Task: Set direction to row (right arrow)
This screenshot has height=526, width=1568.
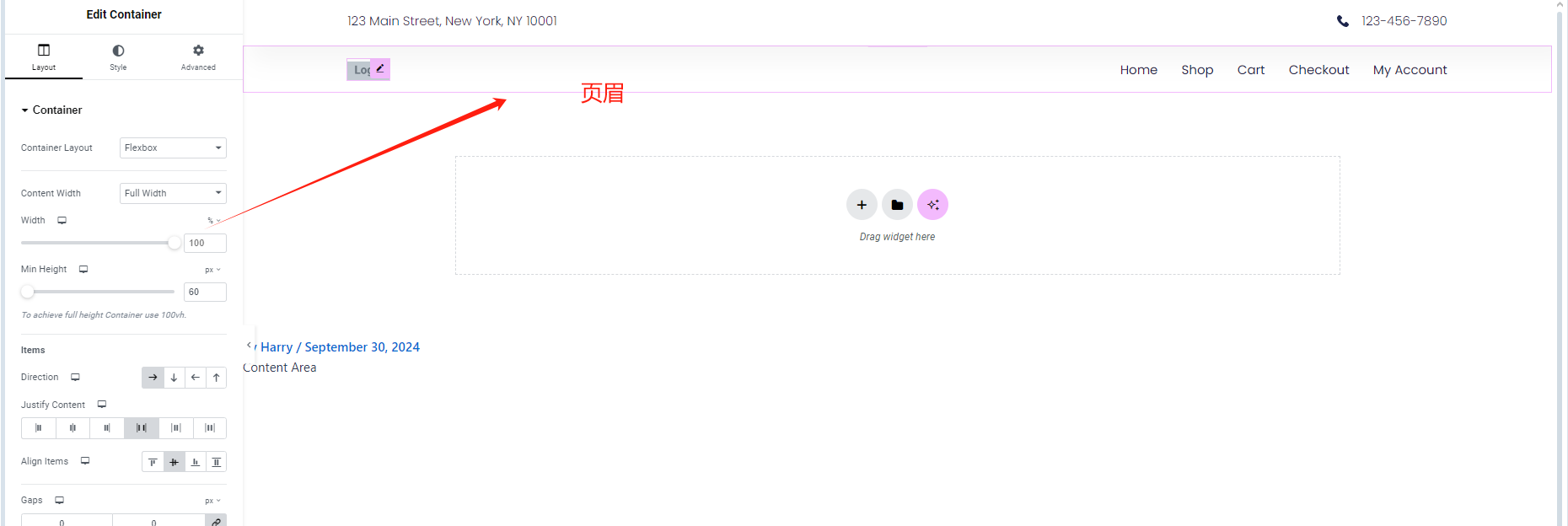Action: [x=153, y=378]
